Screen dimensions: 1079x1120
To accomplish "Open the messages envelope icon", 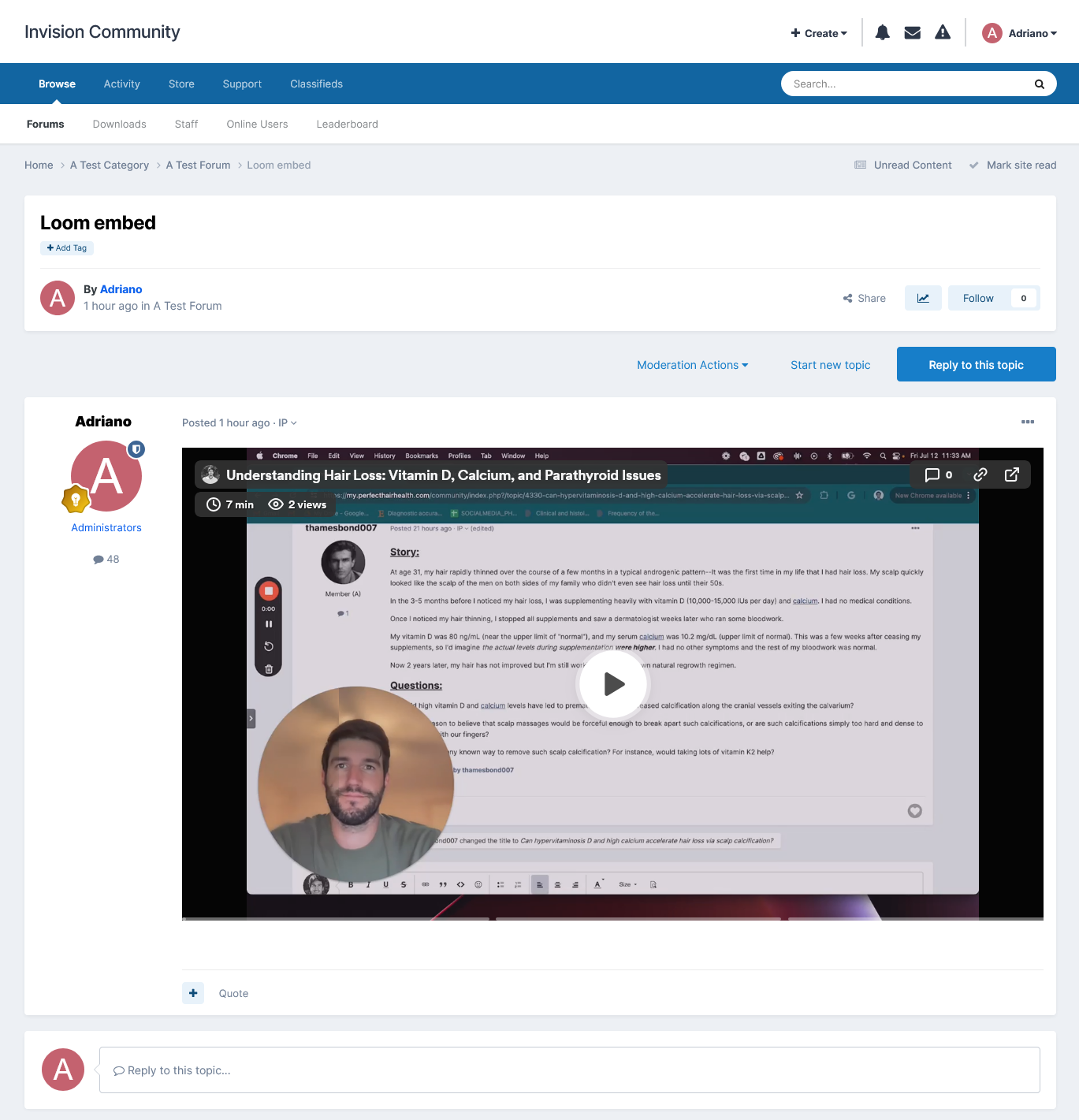I will (x=913, y=32).
